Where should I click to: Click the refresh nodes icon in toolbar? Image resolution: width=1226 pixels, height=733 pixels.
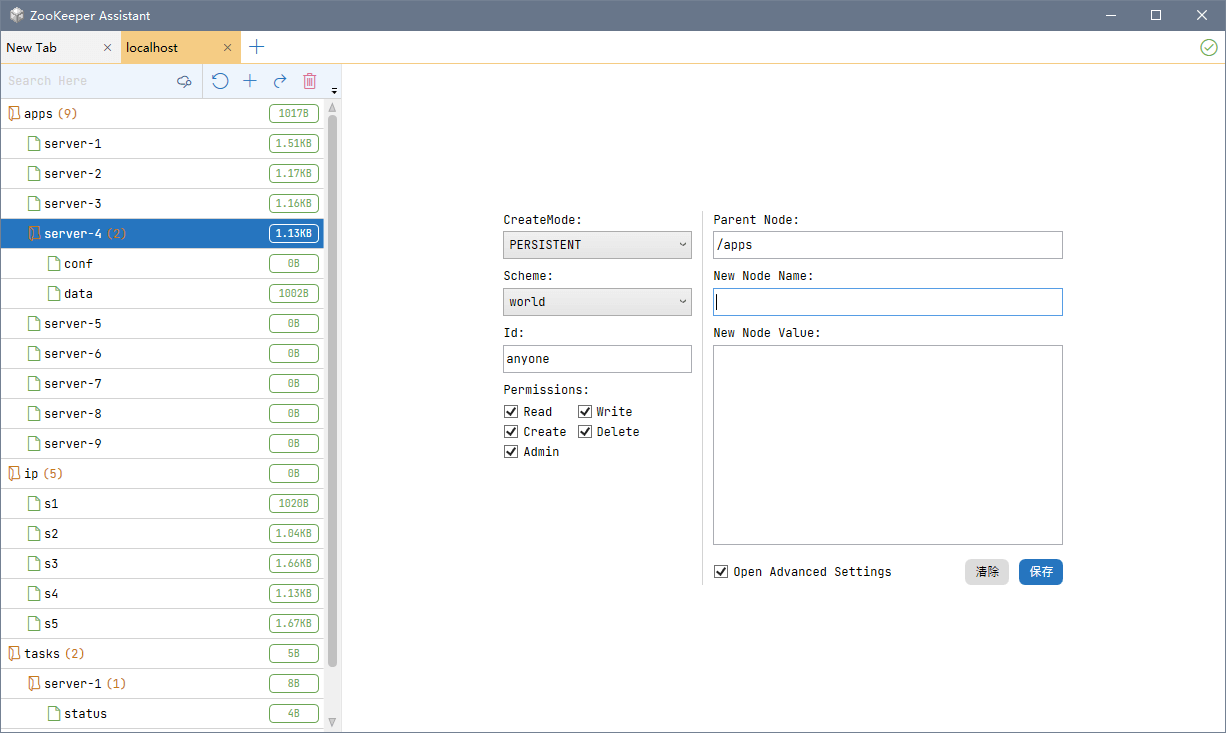click(x=220, y=81)
